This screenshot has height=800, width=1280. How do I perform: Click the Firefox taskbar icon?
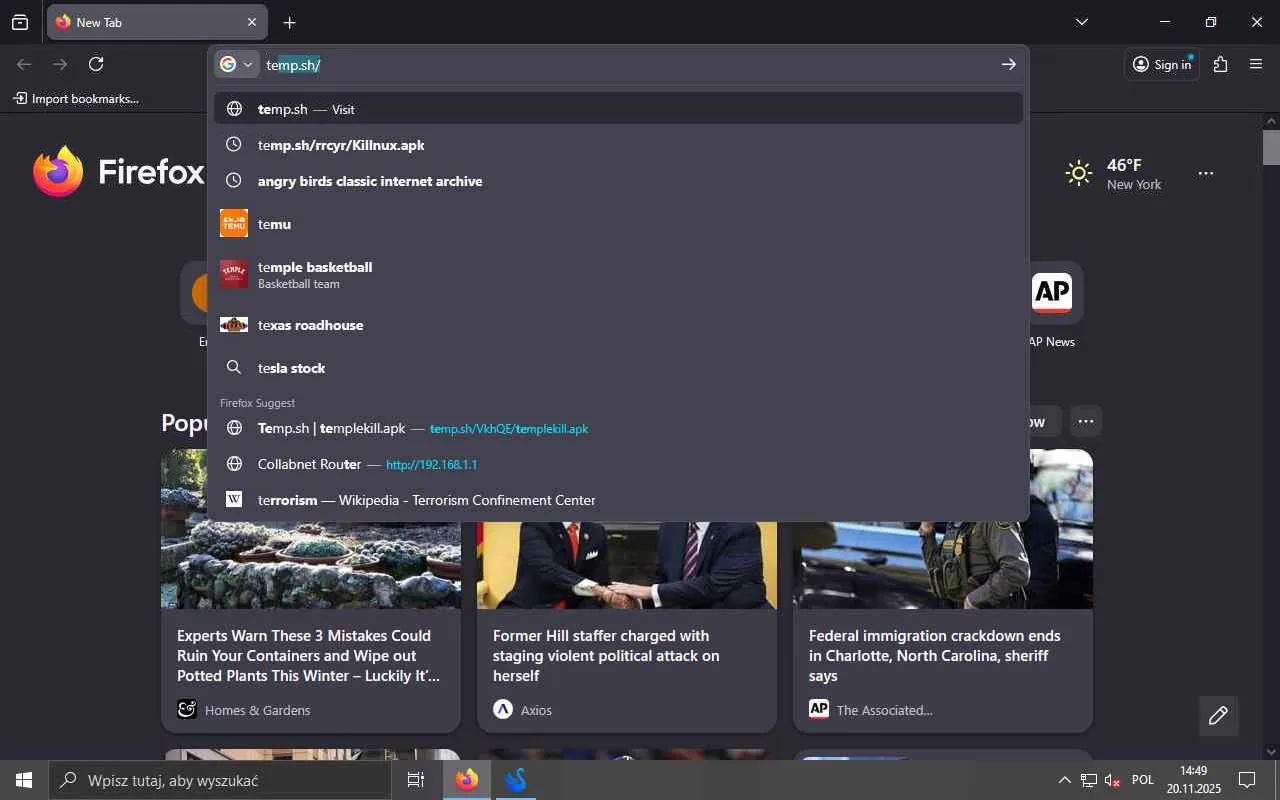(x=467, y=780)
